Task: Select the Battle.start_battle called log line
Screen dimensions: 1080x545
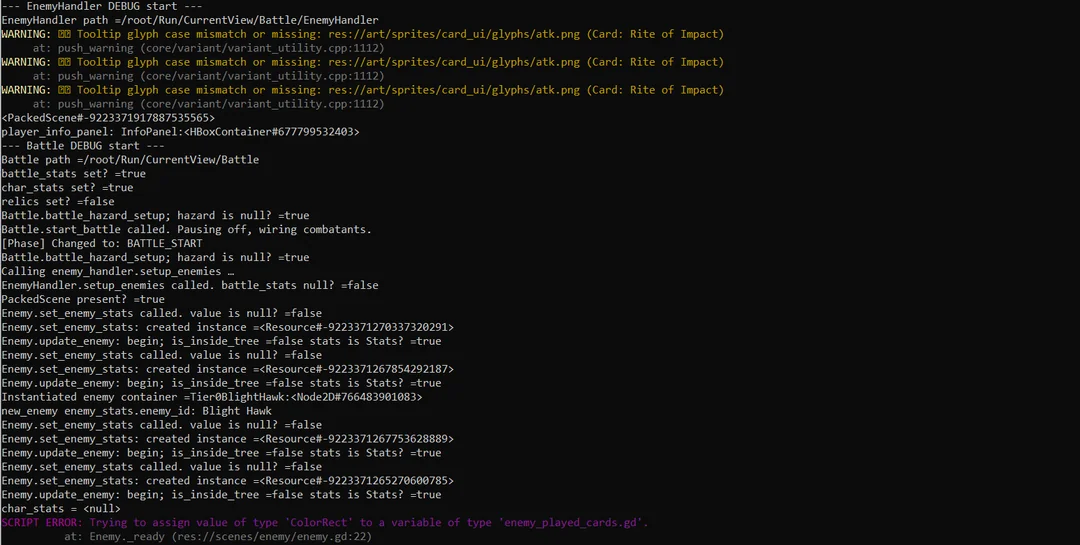Action: pyautogui.click(x=186, y=230)
